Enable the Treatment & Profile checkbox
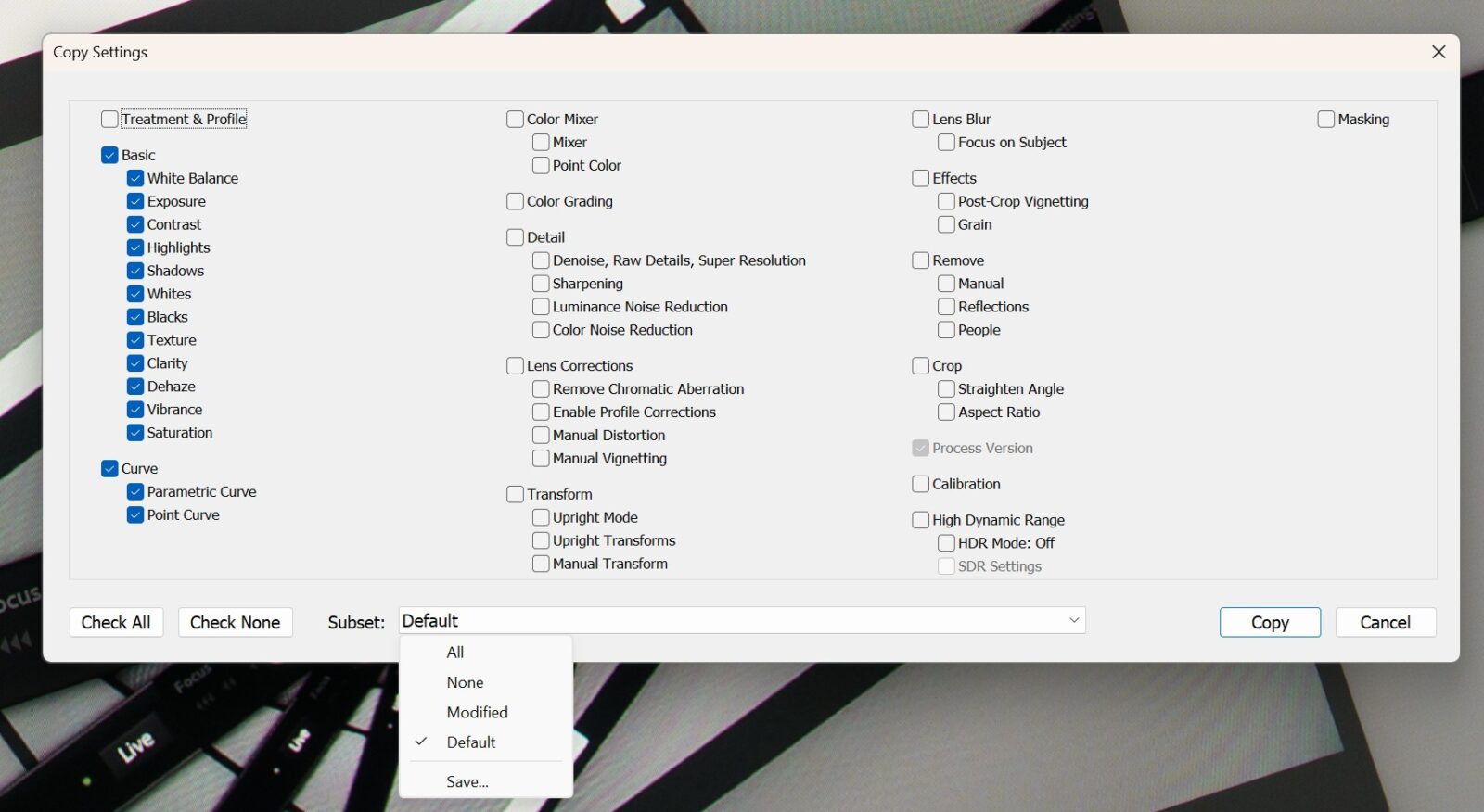1484x812 pixels. (x=109, y=120)
